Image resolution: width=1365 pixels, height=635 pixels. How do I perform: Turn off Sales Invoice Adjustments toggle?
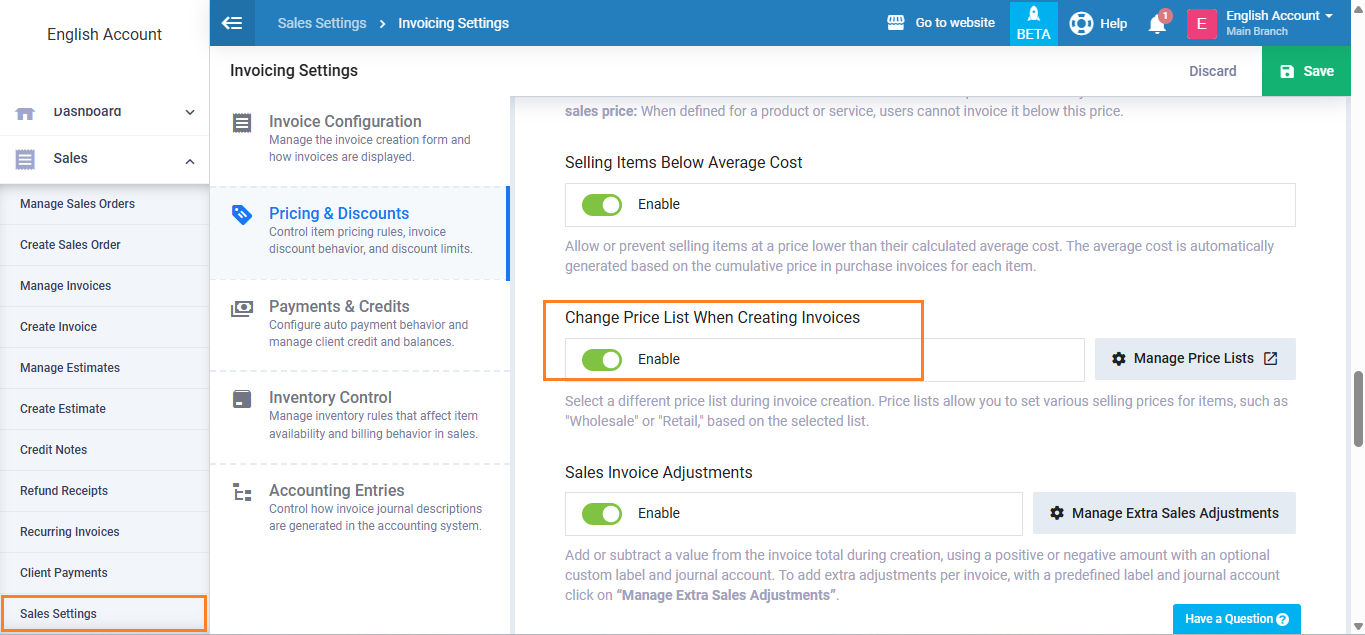(602, 514)
